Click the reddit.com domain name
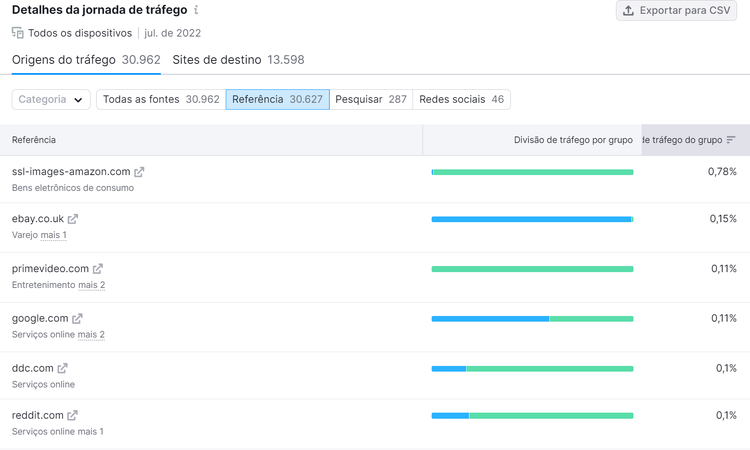The width and height of the screenshot is (750, 450). 38,416
